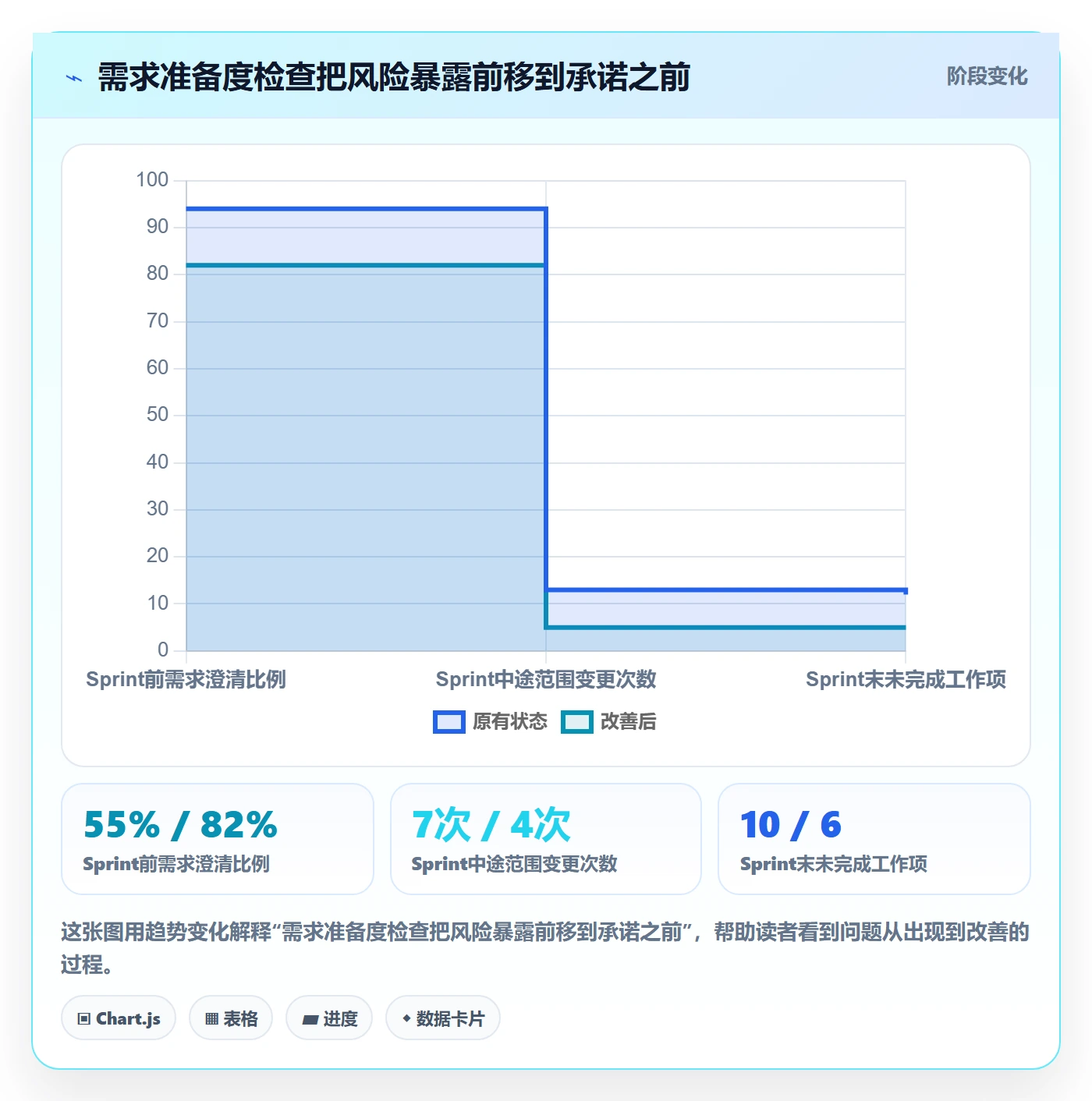Click the Sprint末未完成工作项 card caption
This screenshot has height=1101, width=1092.
pos(833,864)
